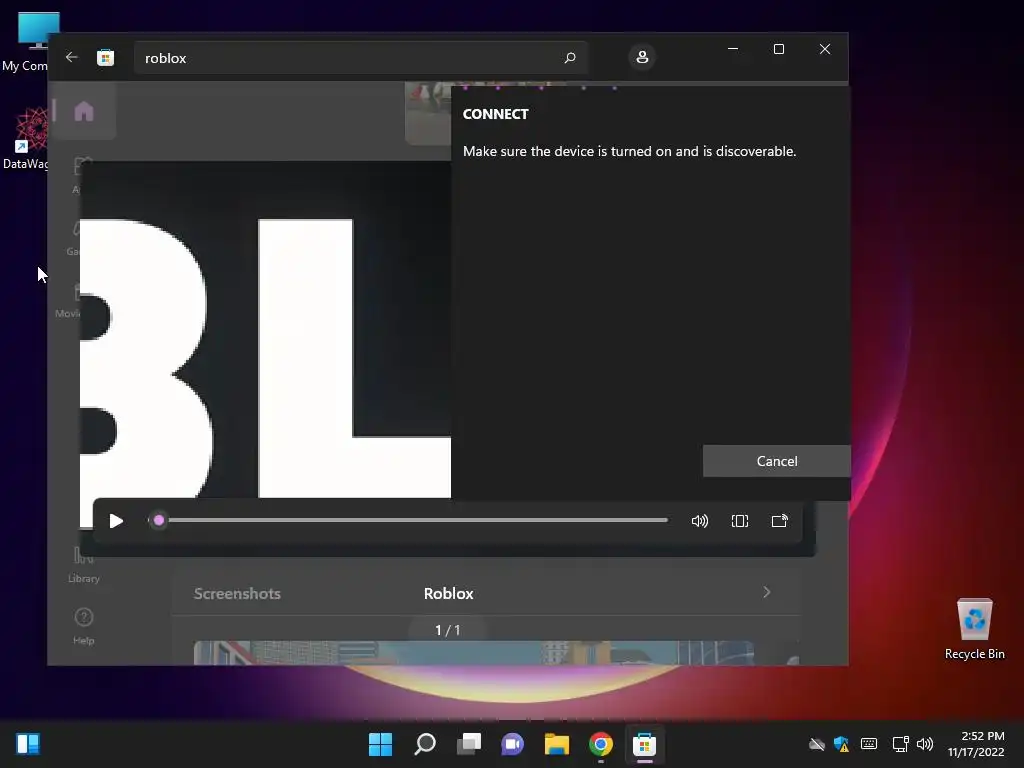Open the Windows Security tray icon
Screen dimensions: 1024x768
tap(842, 744)
